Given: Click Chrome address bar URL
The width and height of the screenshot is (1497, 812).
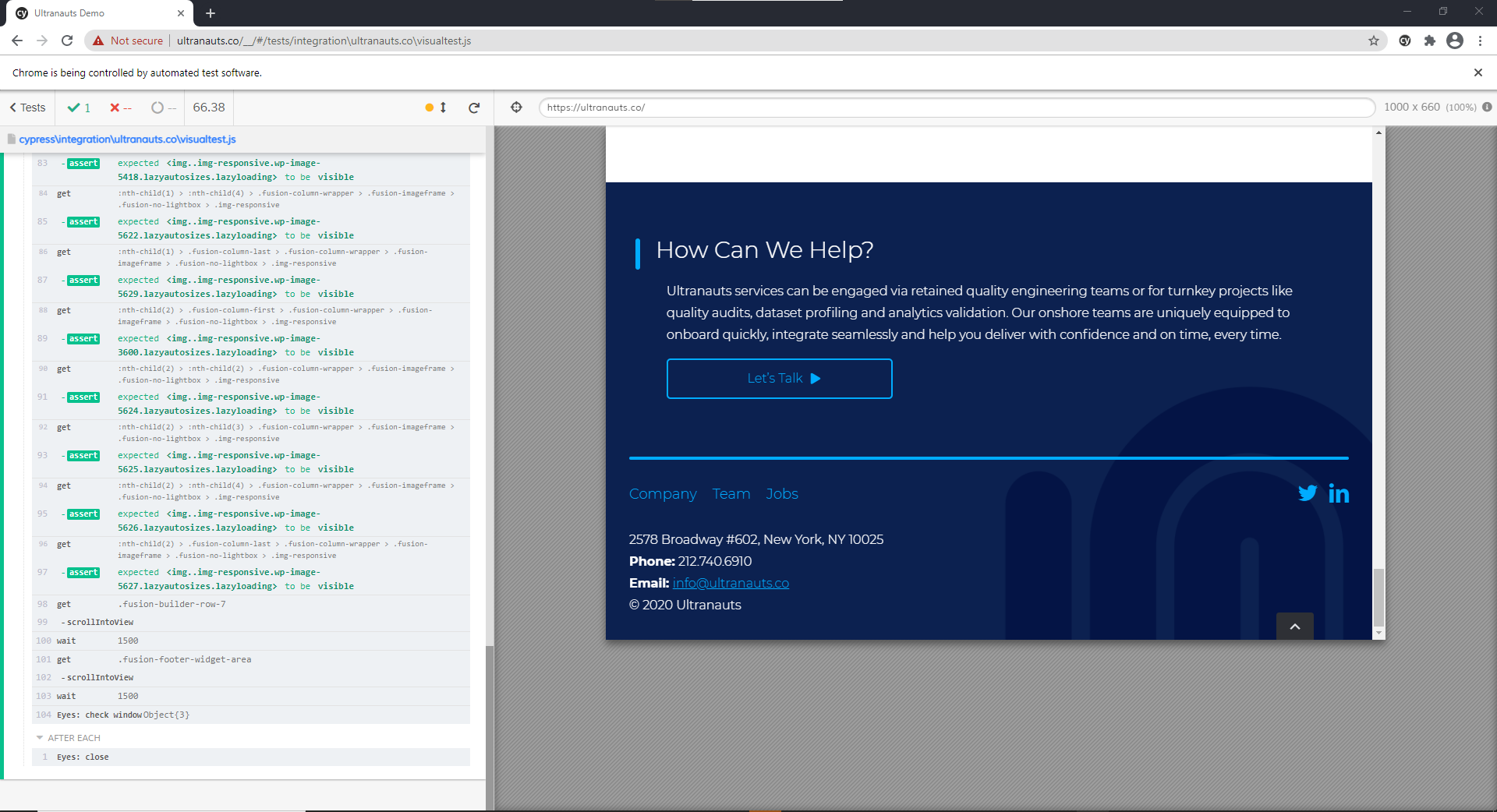Looking at the screenshot, I should point(324,41).
